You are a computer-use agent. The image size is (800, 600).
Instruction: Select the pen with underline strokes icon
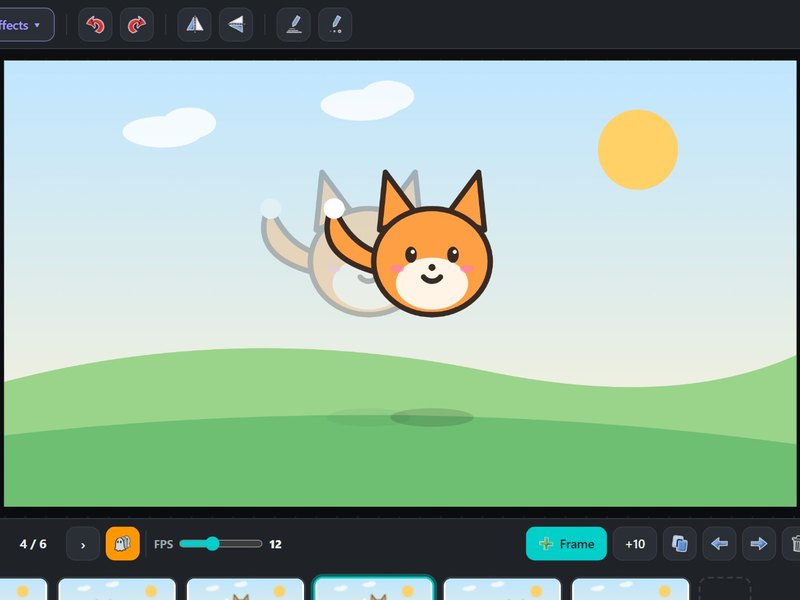point(293,24)
